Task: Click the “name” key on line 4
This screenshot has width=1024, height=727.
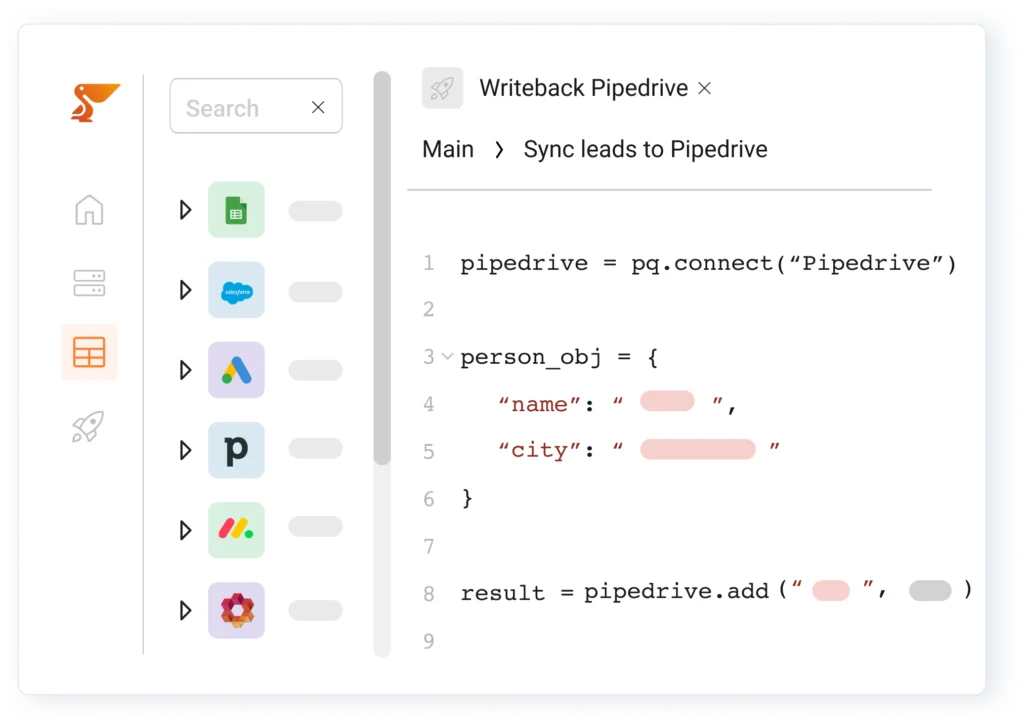Action: [539, 404]
